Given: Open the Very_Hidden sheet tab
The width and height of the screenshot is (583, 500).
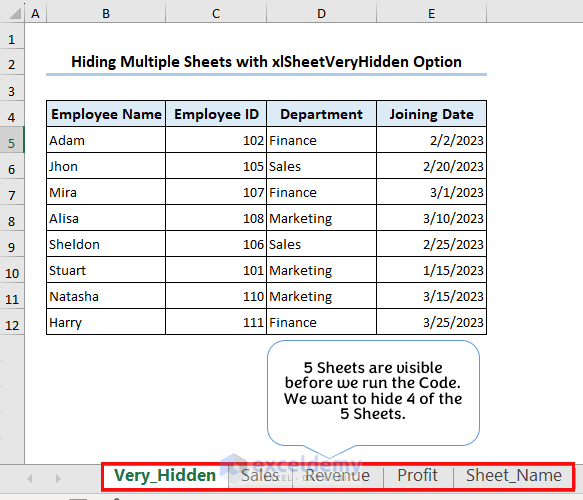Looking at the screenshot, I should pyautogui.click(x=165, y=475).
